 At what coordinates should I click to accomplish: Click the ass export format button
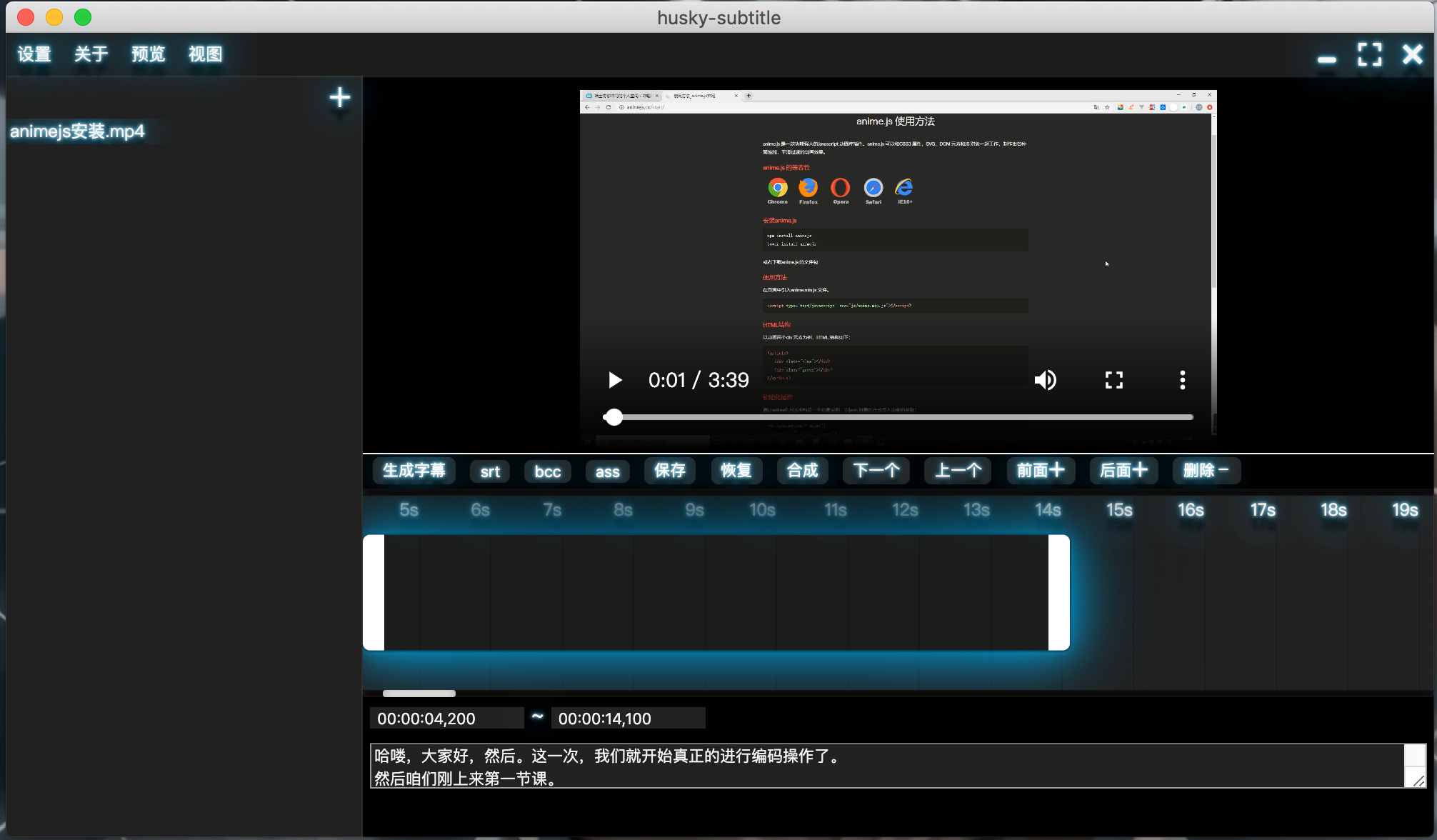pos(607,471)
